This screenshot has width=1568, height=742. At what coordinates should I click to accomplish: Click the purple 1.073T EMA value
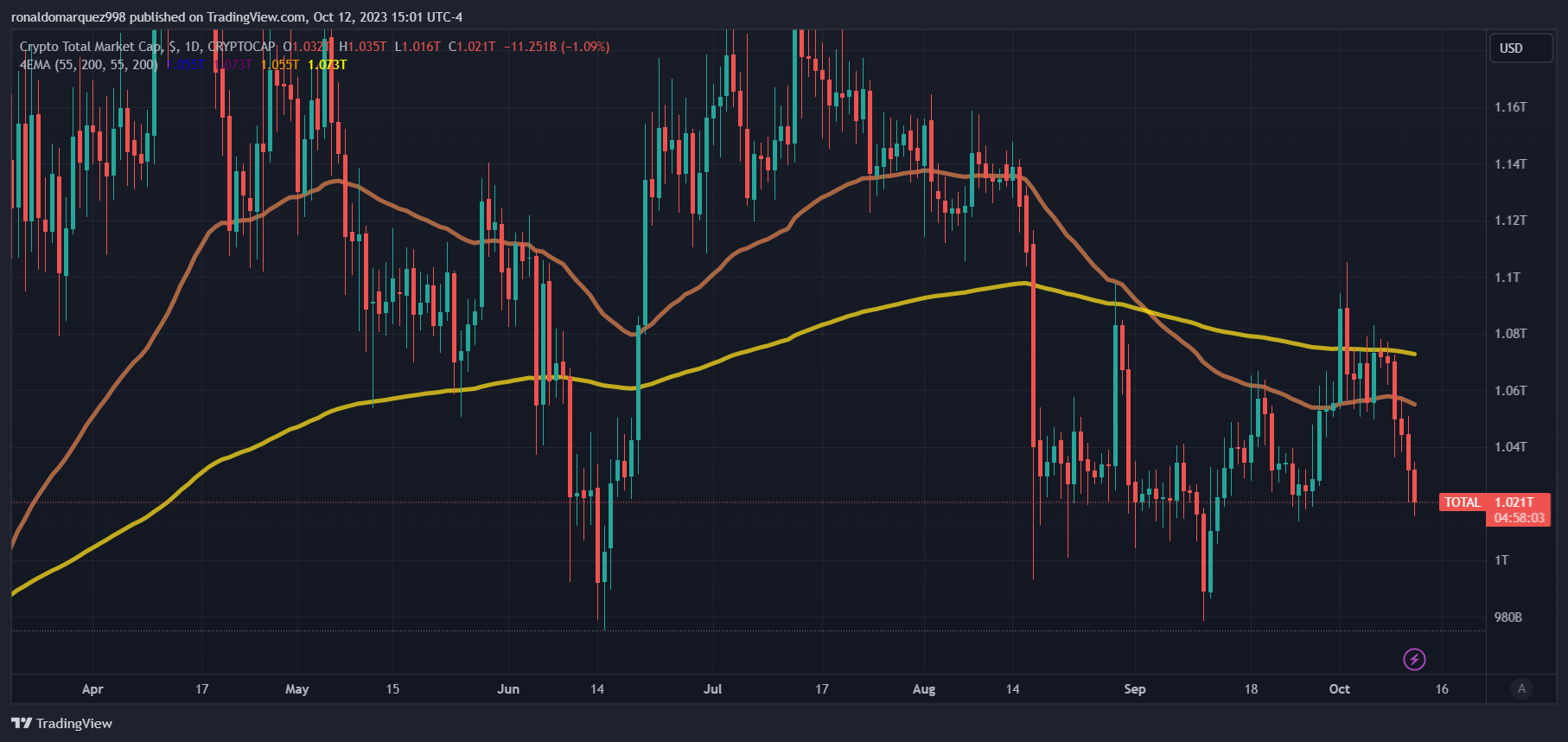click(233, 65)
